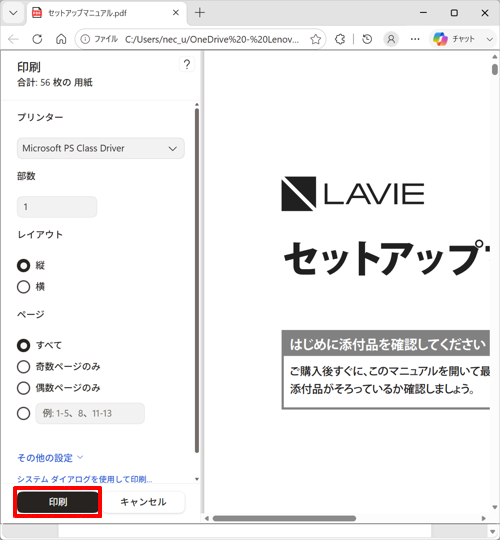Click print panel scroll down arrow
The width and height of the screenshot is (500, 540).
pos(197,479)
